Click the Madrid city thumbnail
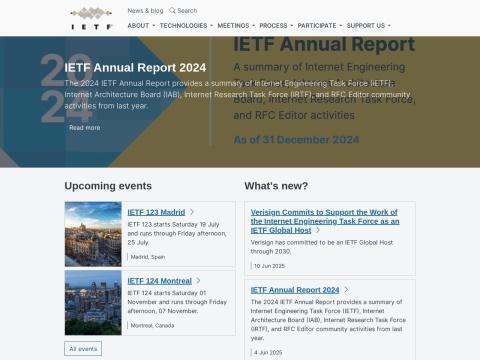The width and height of the screenshot is (480, 360). click(93, 234)
